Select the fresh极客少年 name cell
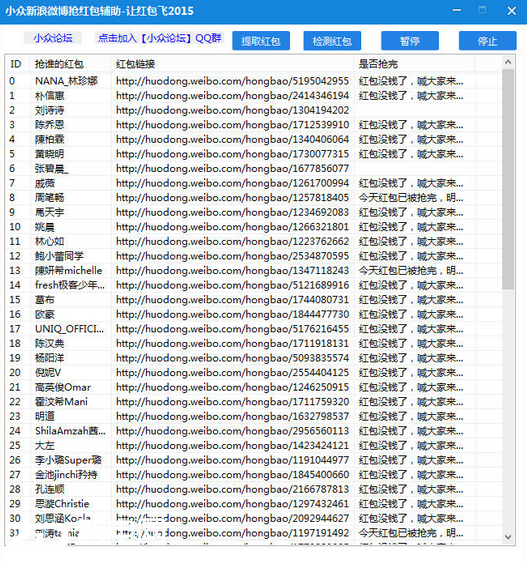Screen dimensions: 527x563 click(70, 285)
